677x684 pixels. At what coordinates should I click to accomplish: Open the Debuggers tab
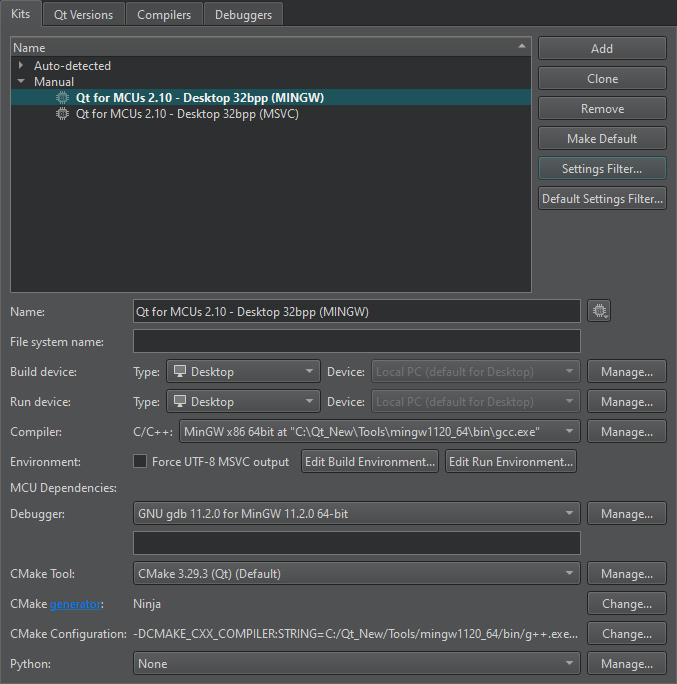pos(244,14)
